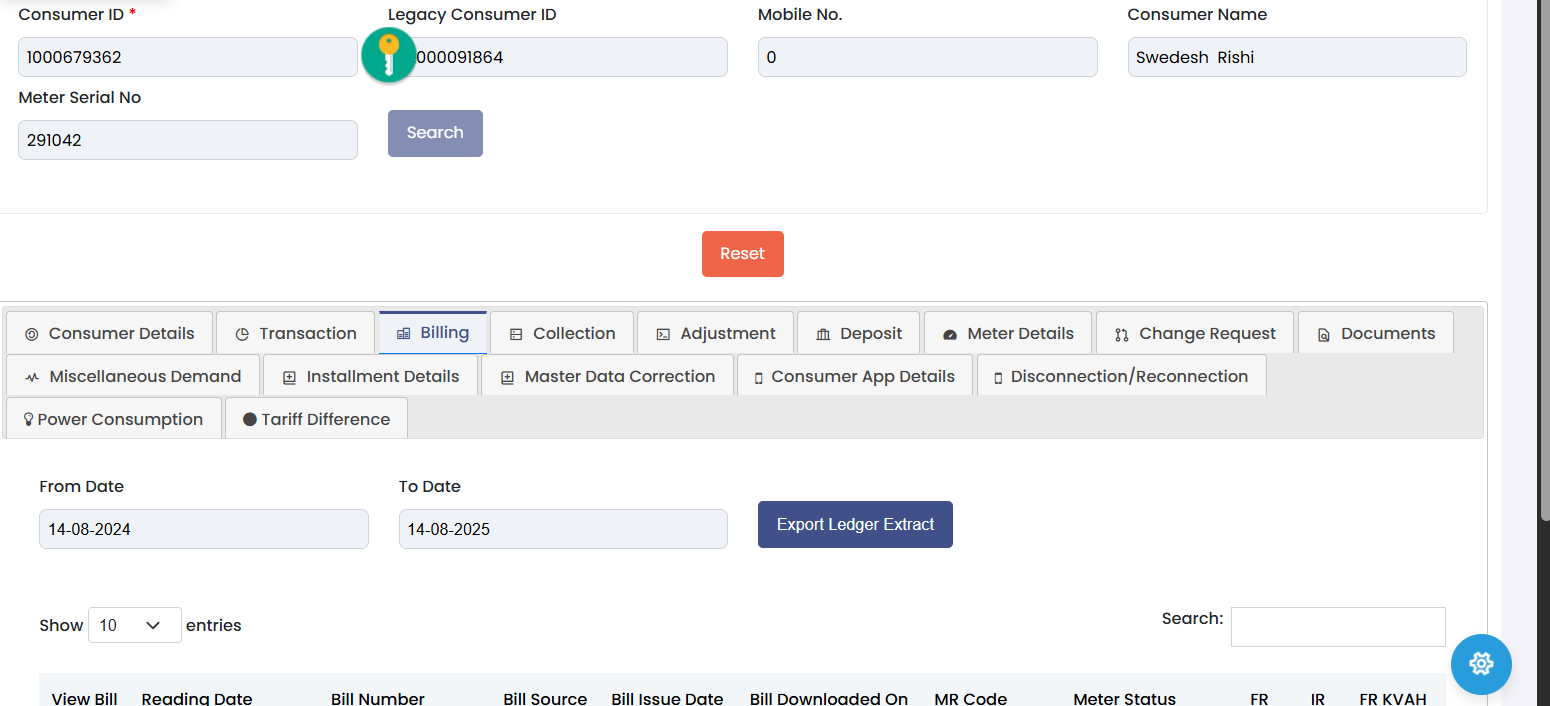Switch to the Transaction tab
The height and width of the screenshot is (706, 1550).
[296, 333]
